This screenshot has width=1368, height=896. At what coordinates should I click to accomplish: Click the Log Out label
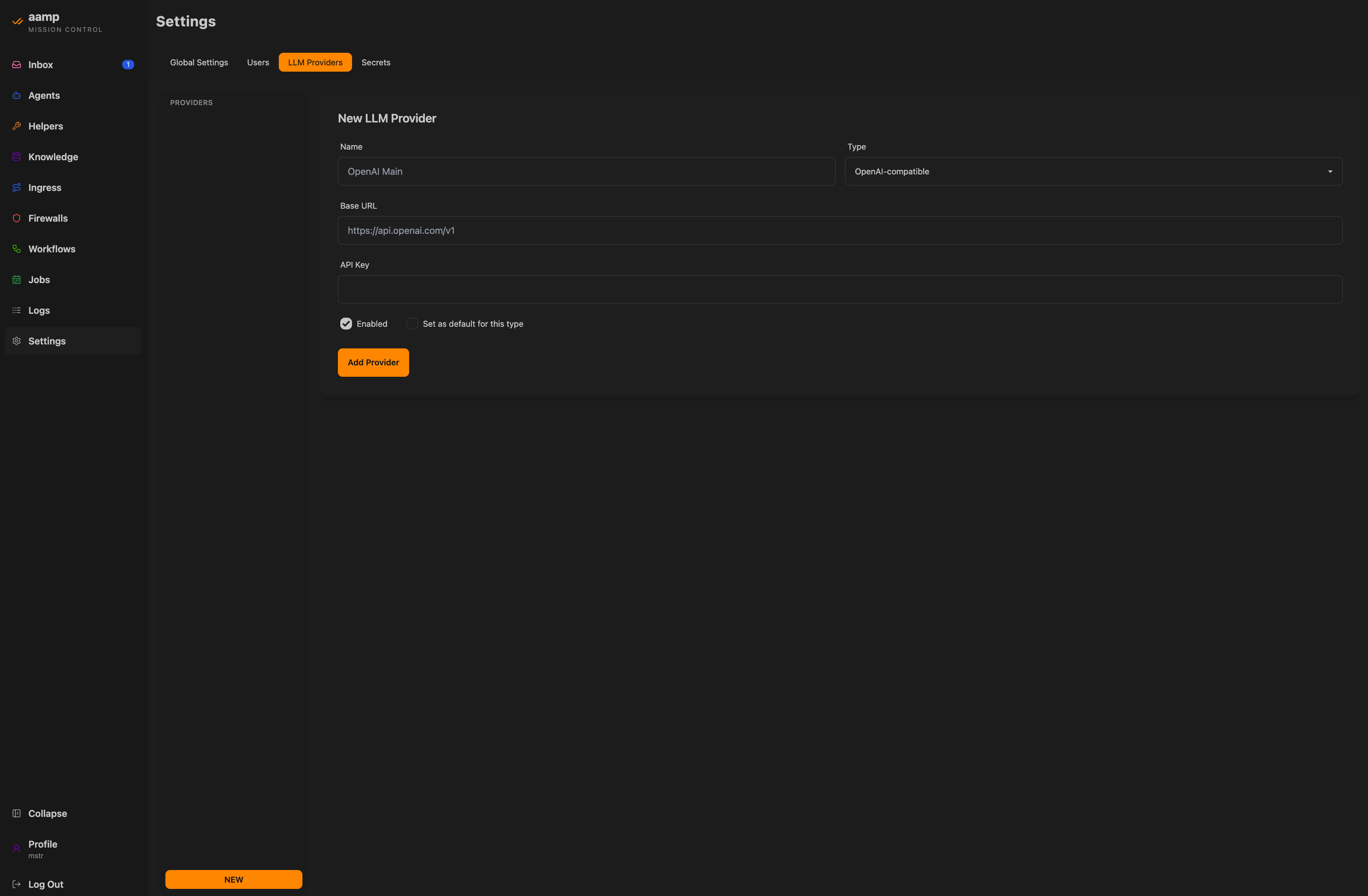click(46, 885)
